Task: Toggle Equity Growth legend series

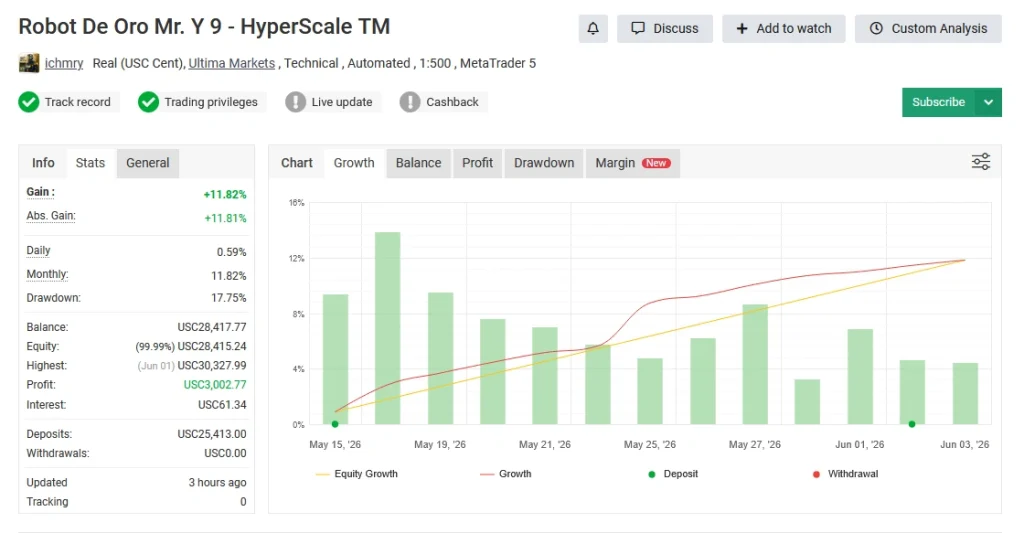Action: click(x=357, y=474)
